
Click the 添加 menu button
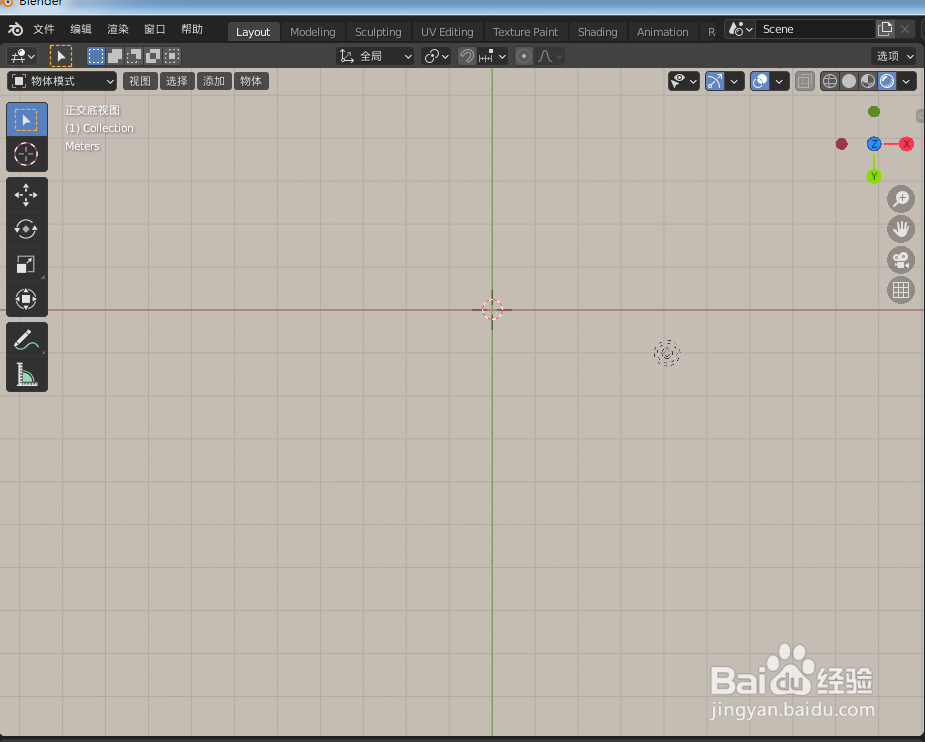(x=213, y=81)
